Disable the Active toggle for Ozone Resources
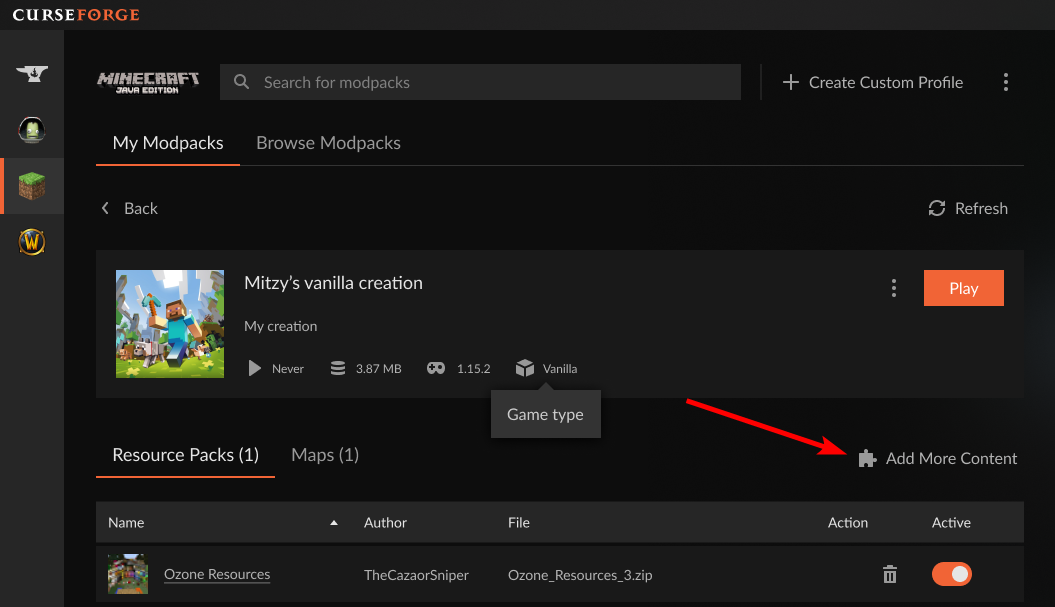The height and width of the screenshot is (607, 1055). (x=951, y=574)
